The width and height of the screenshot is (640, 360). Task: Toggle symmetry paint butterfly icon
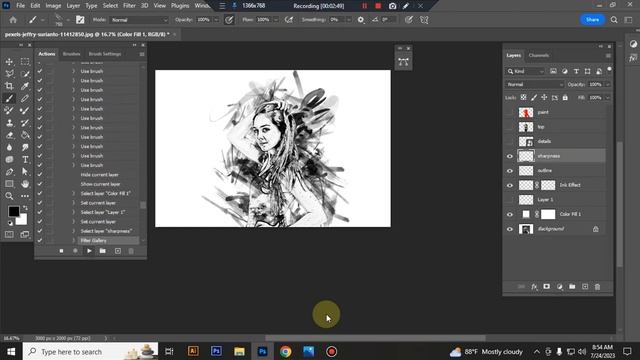click(424, 20)
